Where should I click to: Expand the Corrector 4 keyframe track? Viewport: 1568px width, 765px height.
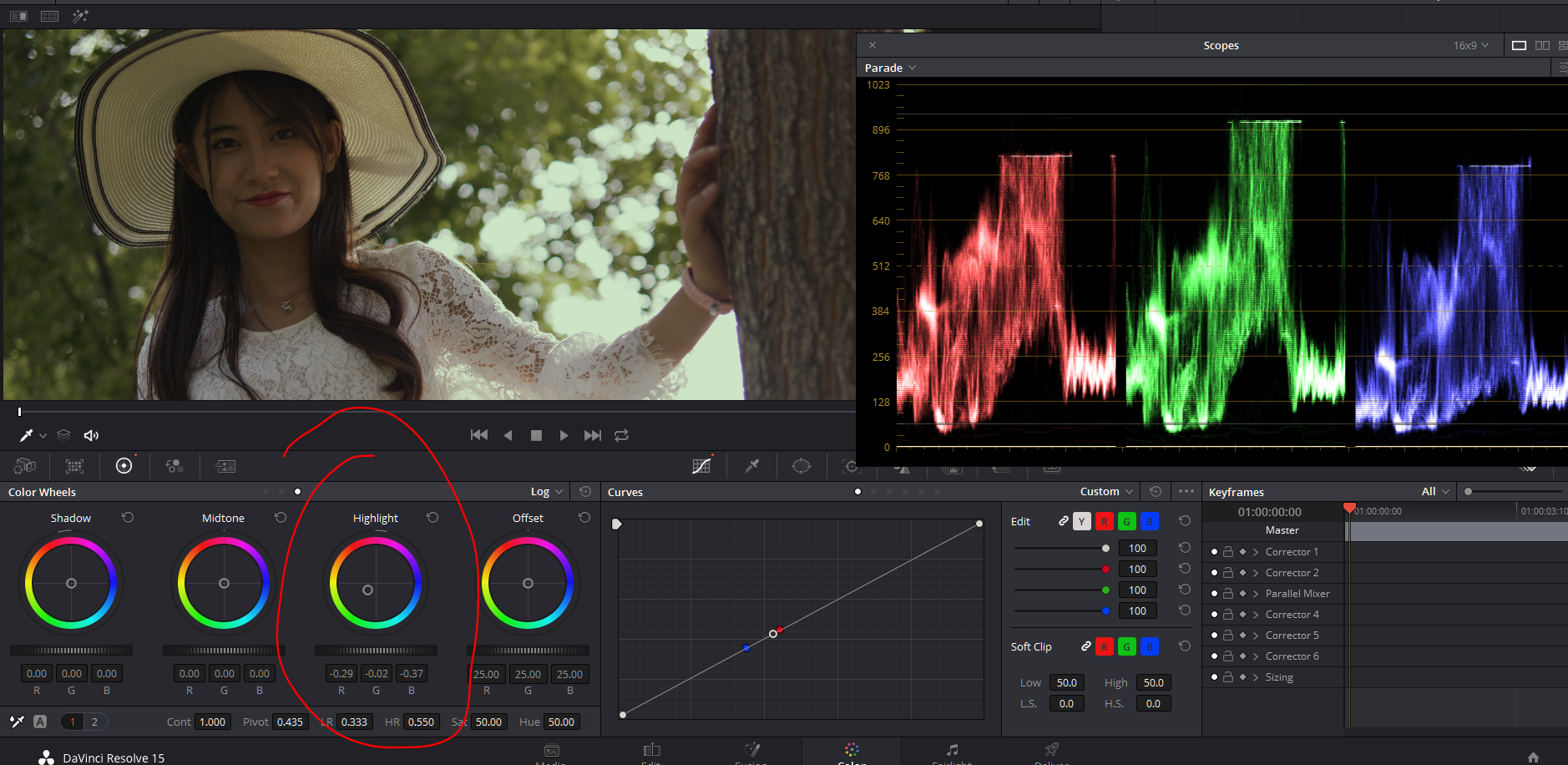1256,615
